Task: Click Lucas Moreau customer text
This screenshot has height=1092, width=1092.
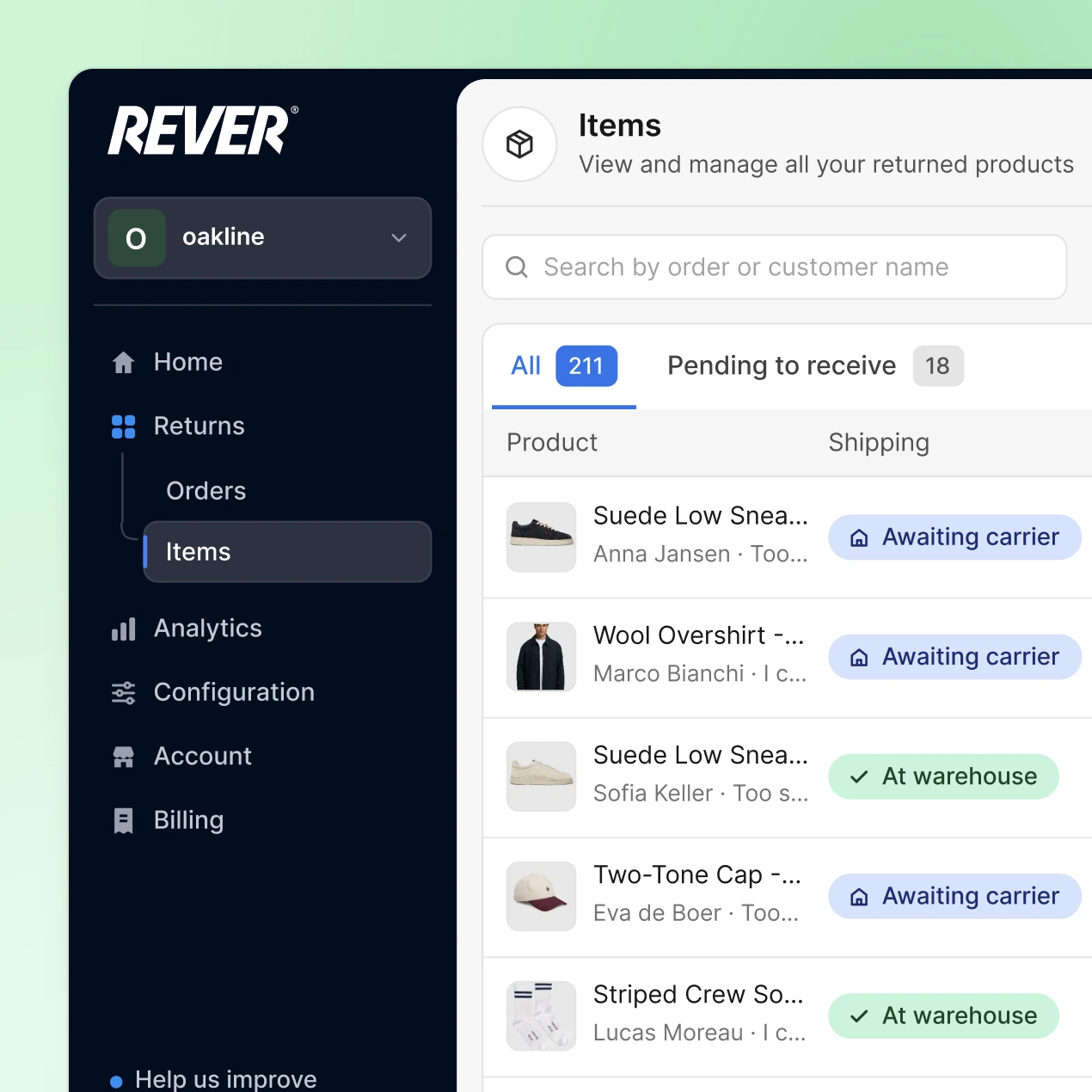Action: [x=668, y=1033]
